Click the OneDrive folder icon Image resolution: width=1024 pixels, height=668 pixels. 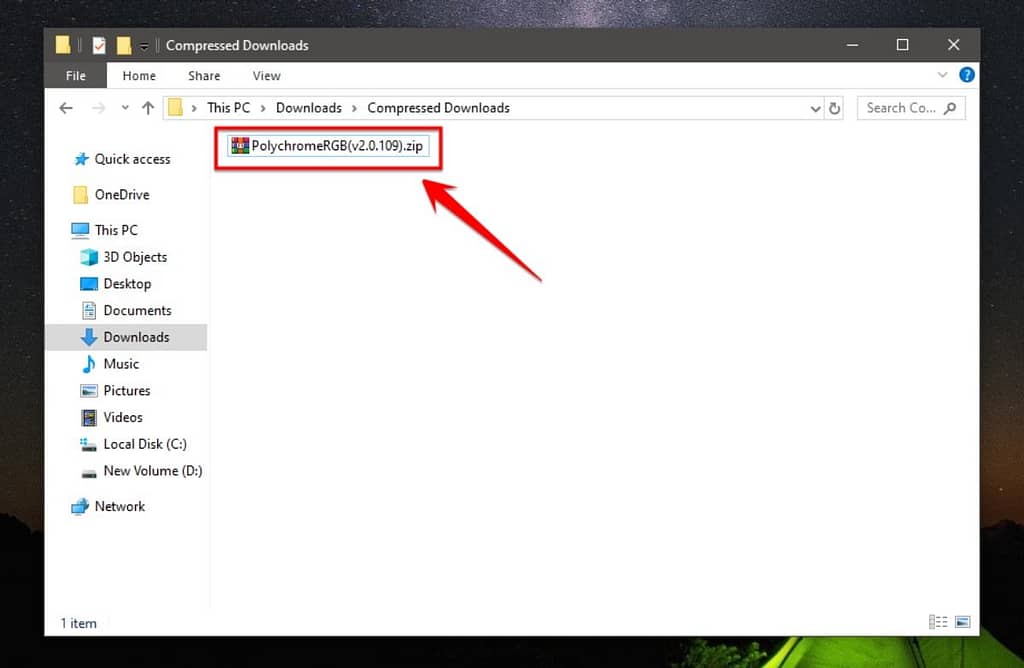(x=80, y=195)
